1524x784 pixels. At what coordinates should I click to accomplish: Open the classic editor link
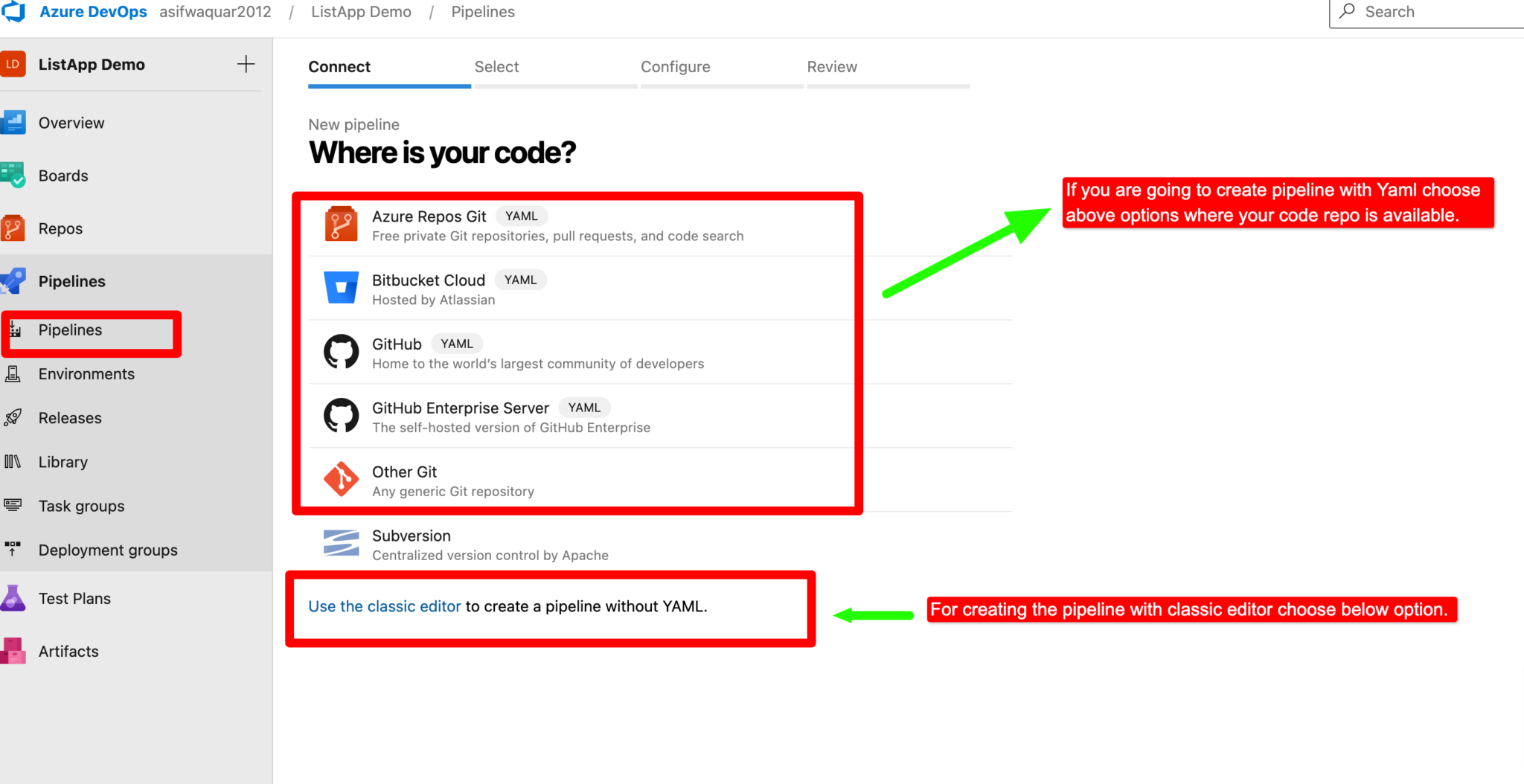coord(384,606)
